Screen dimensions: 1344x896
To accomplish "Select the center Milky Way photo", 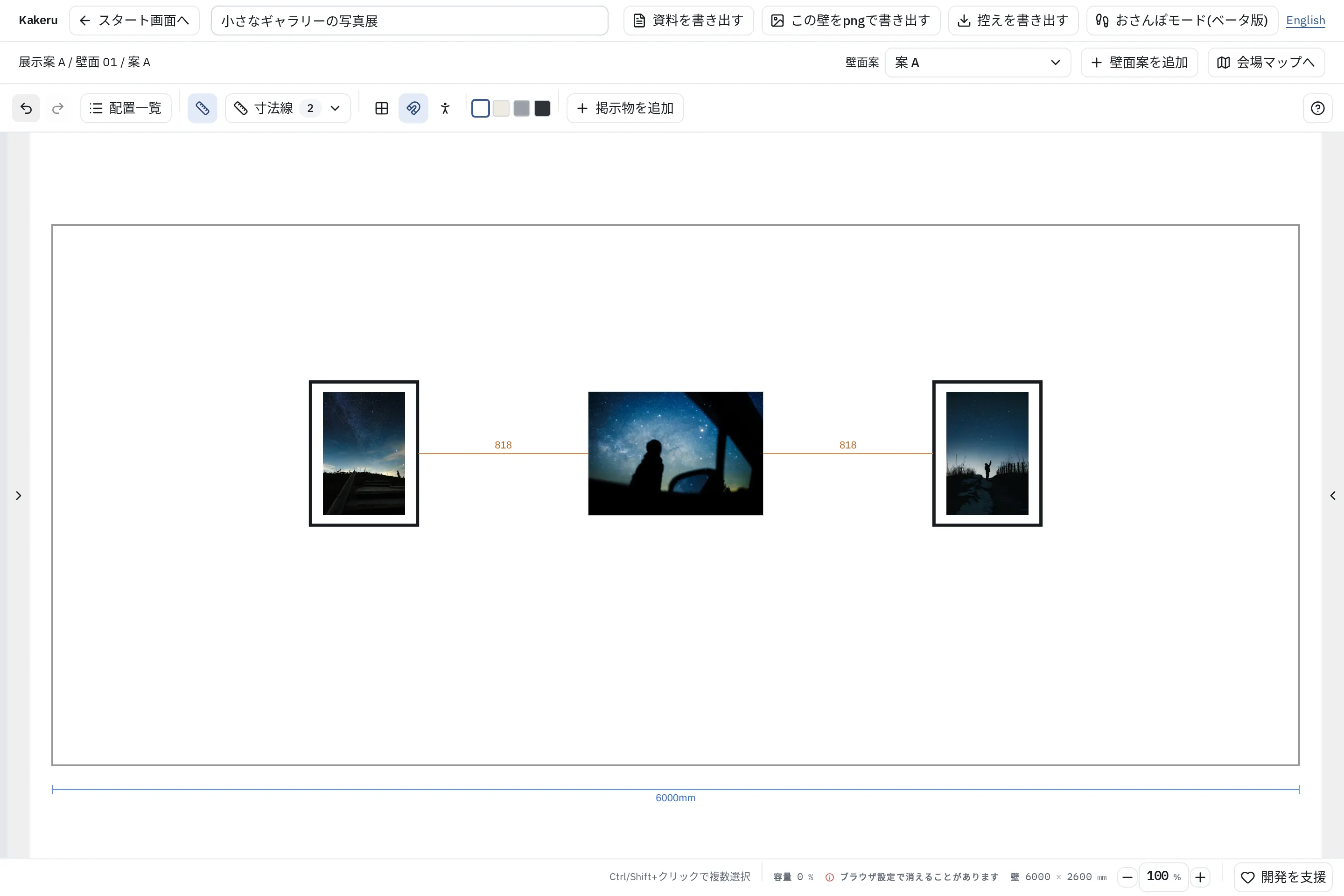I will coord(675,453).
